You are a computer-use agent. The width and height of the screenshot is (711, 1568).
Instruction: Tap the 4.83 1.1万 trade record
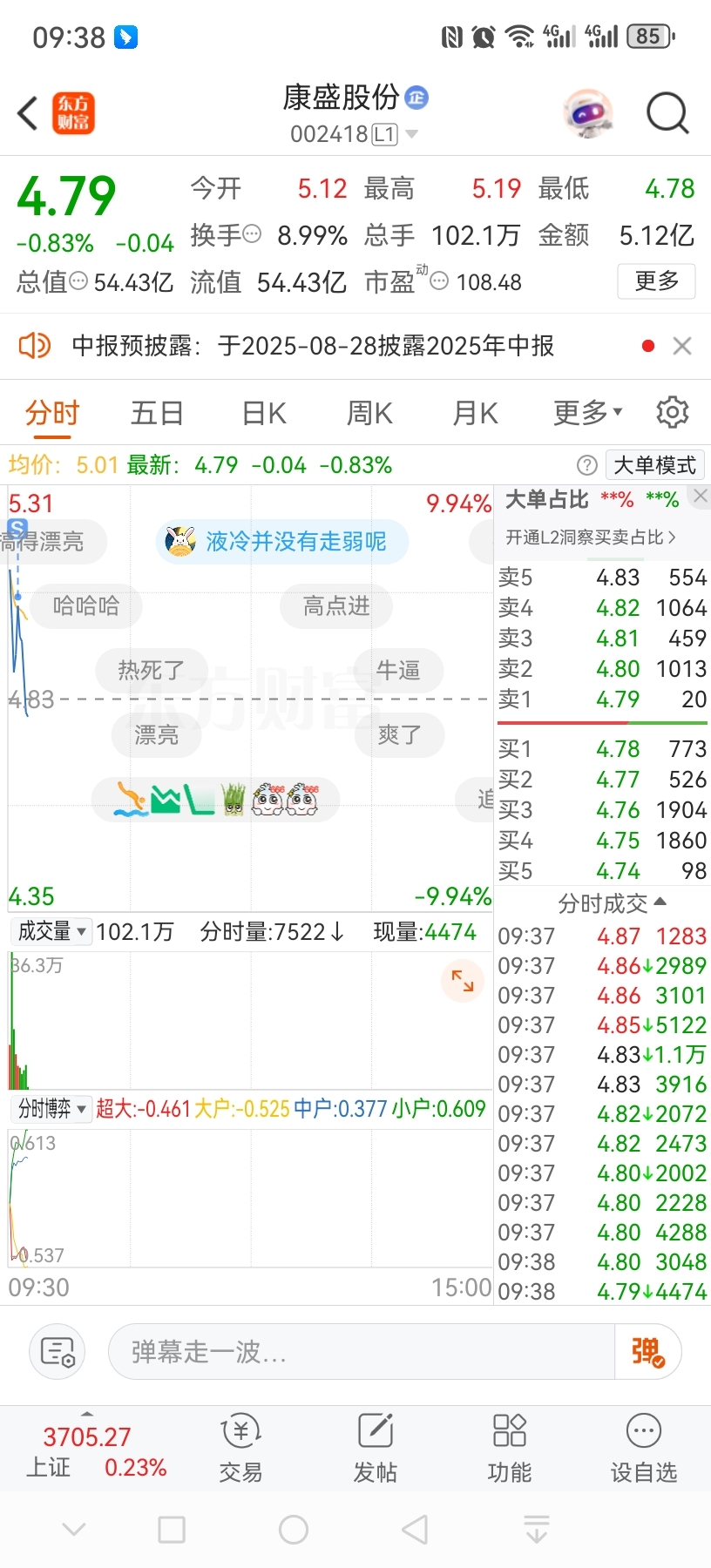pos(602,1055)
